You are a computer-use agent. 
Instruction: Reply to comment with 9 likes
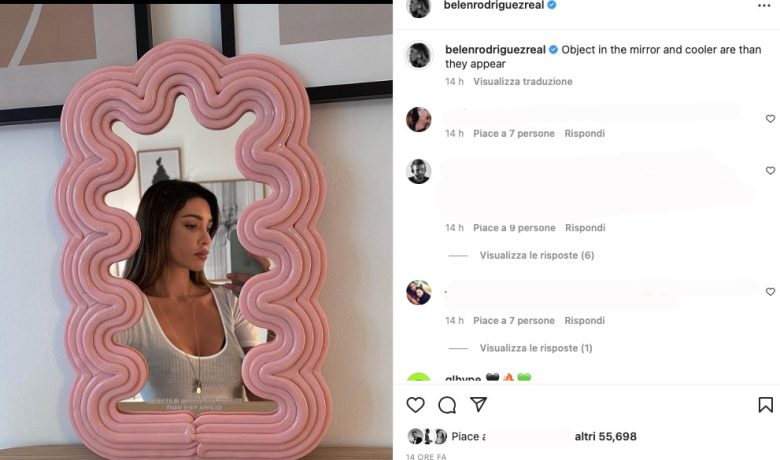click(x=585, y=228)
